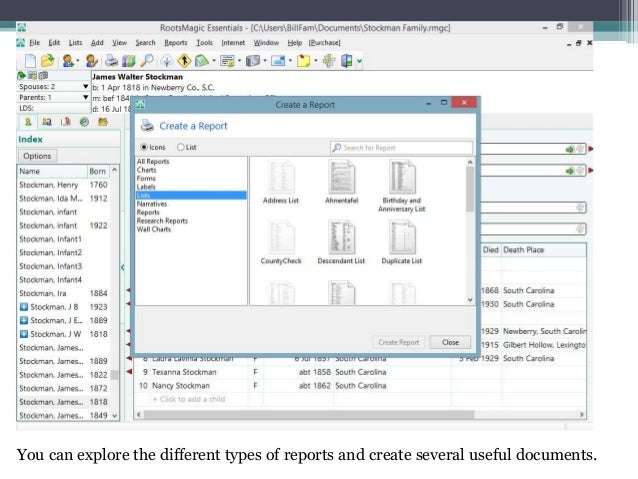Open the Lists menu
Viewport: 638px width, 479px height.
75,43
